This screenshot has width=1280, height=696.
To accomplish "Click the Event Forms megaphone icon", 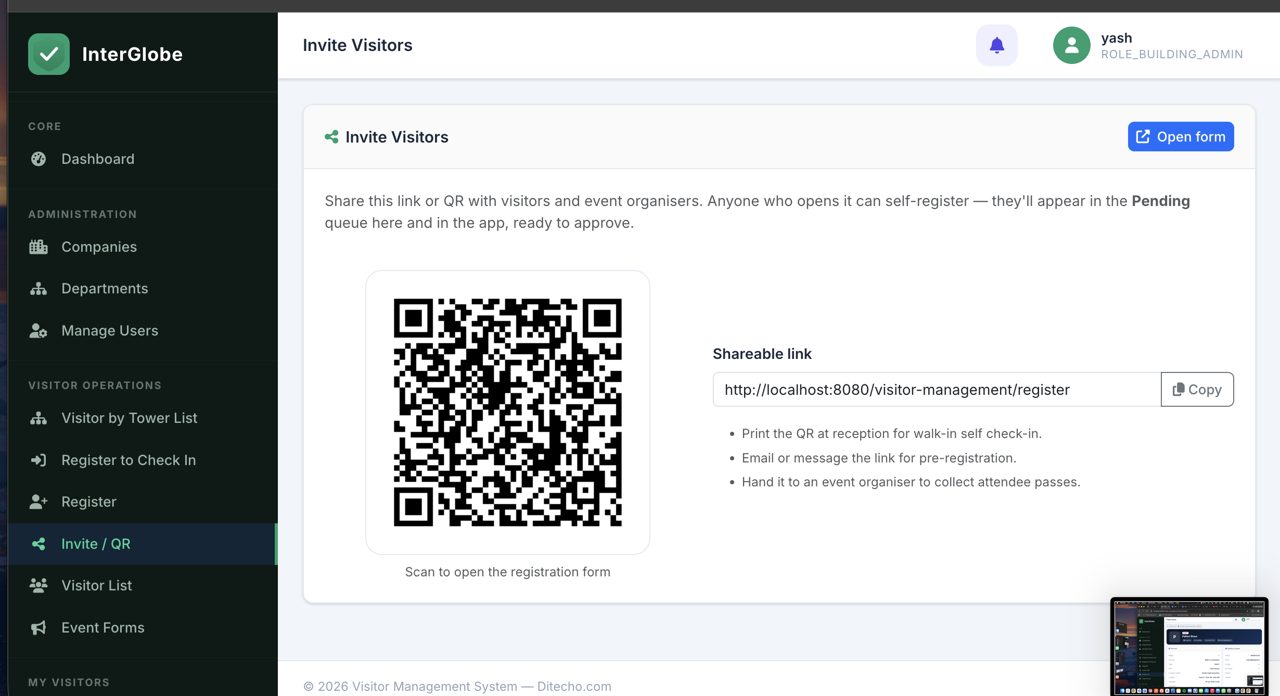I will (39, 628).
